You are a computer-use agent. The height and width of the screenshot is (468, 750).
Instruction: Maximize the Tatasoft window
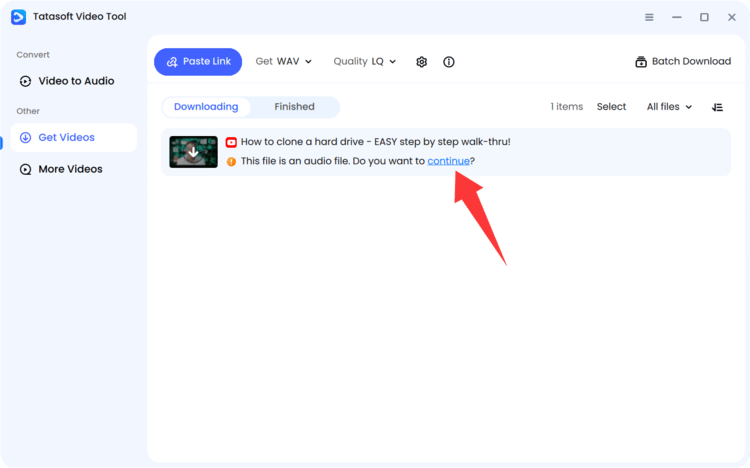(x=704, y=17)
